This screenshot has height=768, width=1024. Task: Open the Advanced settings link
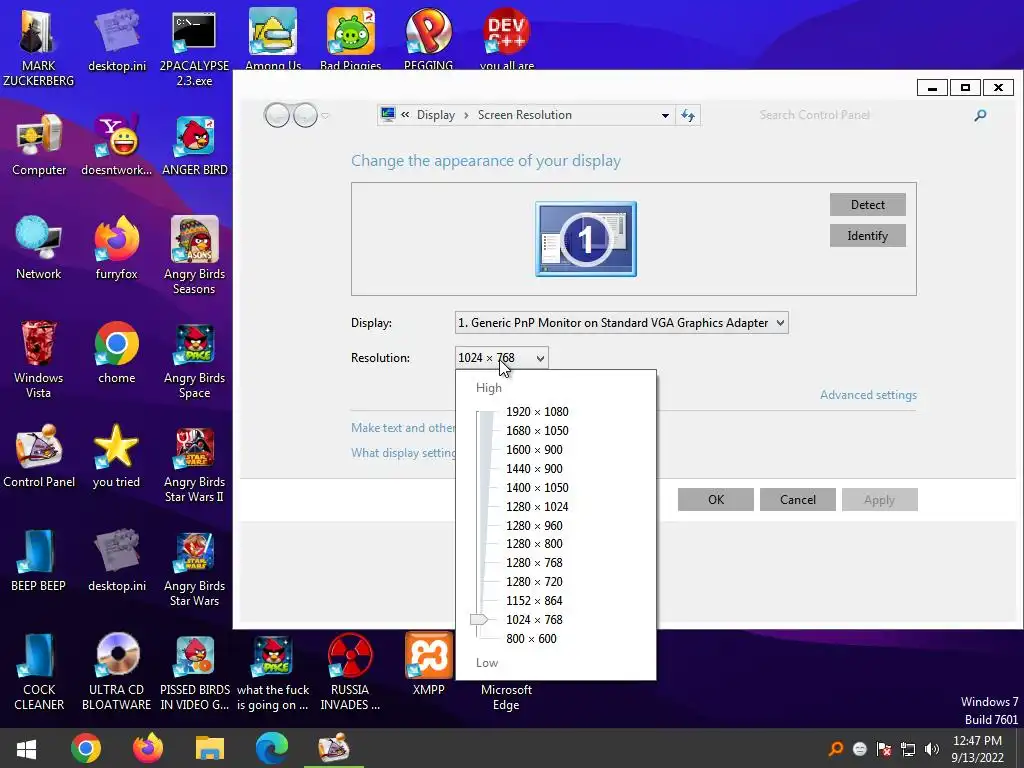[868, 394]
